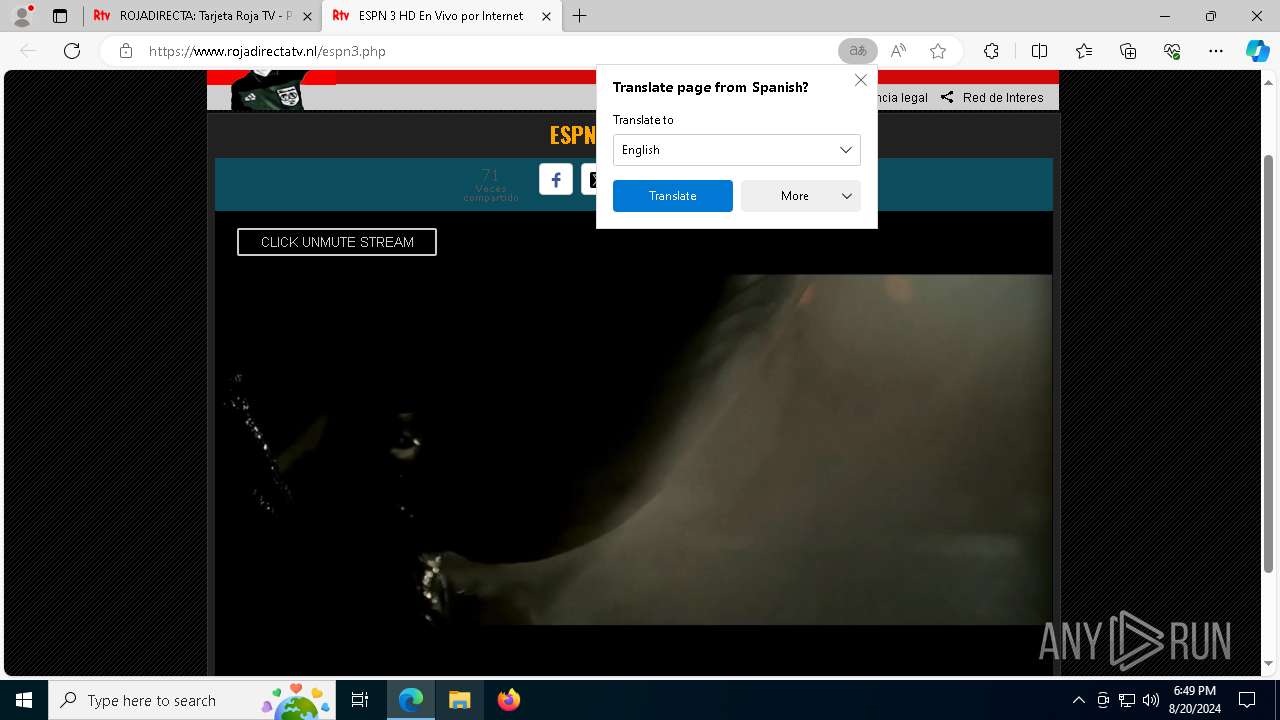
Task: Open the Copilot sidebar icon
Action: pyautogui.click(x=1257, y=51)
